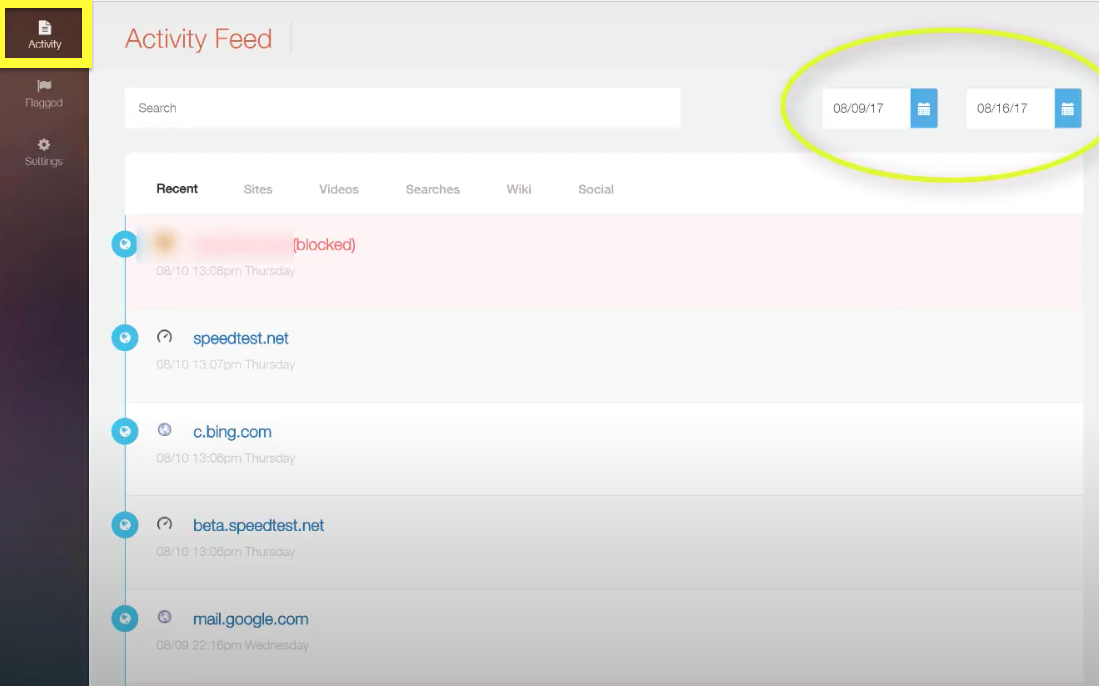Open calendar picker for 08/09/17 start date
The width and height of the screenshot is (1099, 686).
[x=924, y=109]
